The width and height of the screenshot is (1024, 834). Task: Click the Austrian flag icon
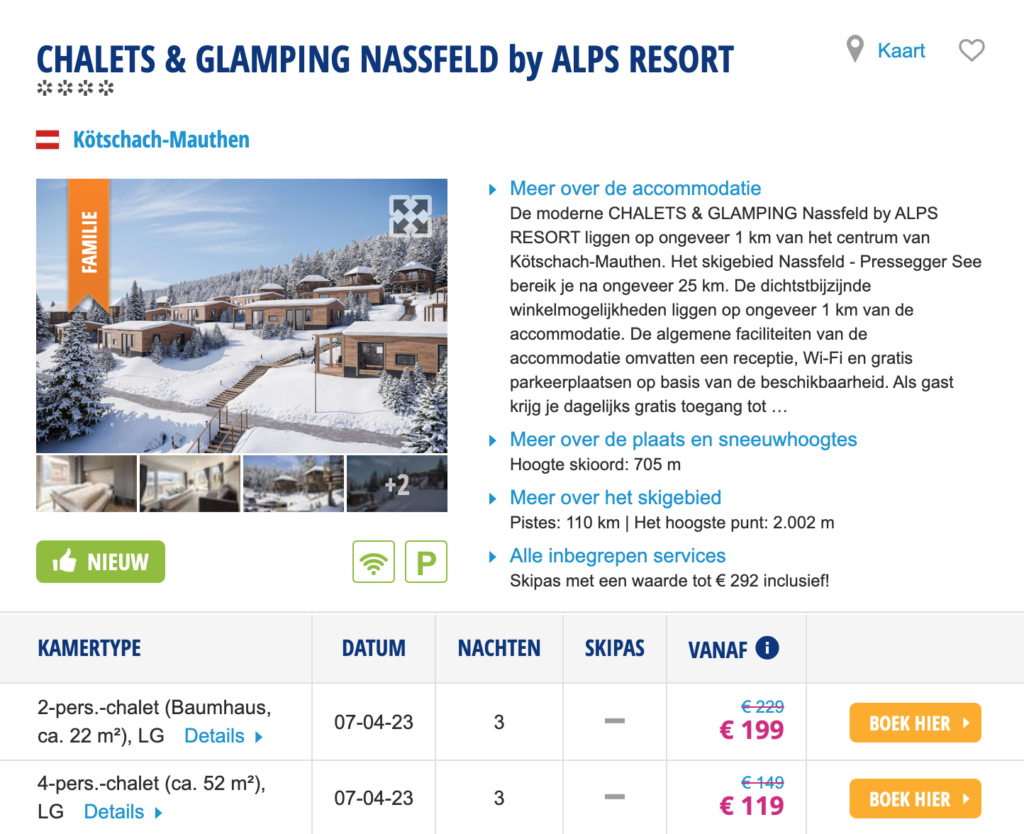point(48,140)
